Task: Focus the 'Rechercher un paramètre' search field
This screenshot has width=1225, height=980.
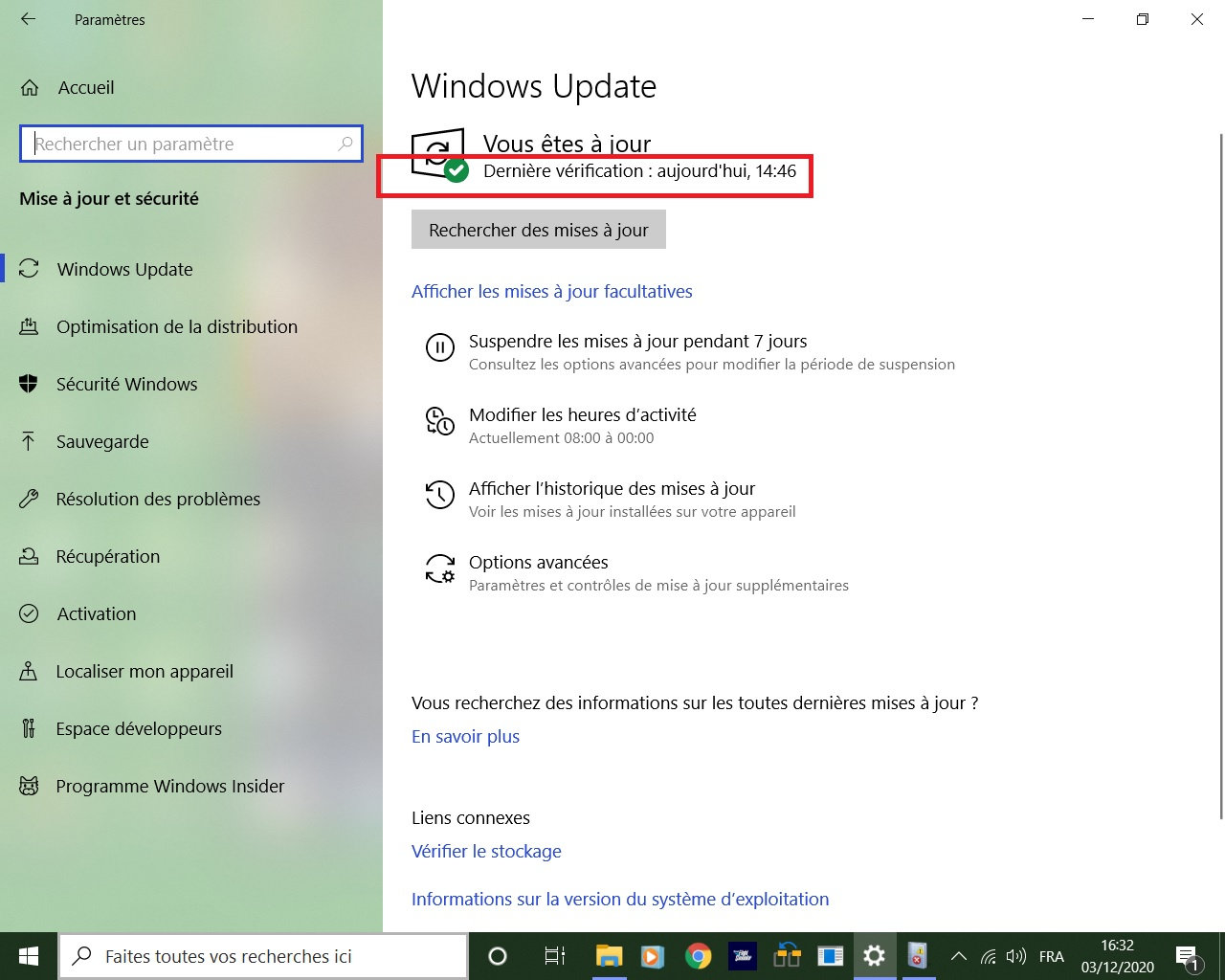Action: pyautogui.click(x=191, y=144)
